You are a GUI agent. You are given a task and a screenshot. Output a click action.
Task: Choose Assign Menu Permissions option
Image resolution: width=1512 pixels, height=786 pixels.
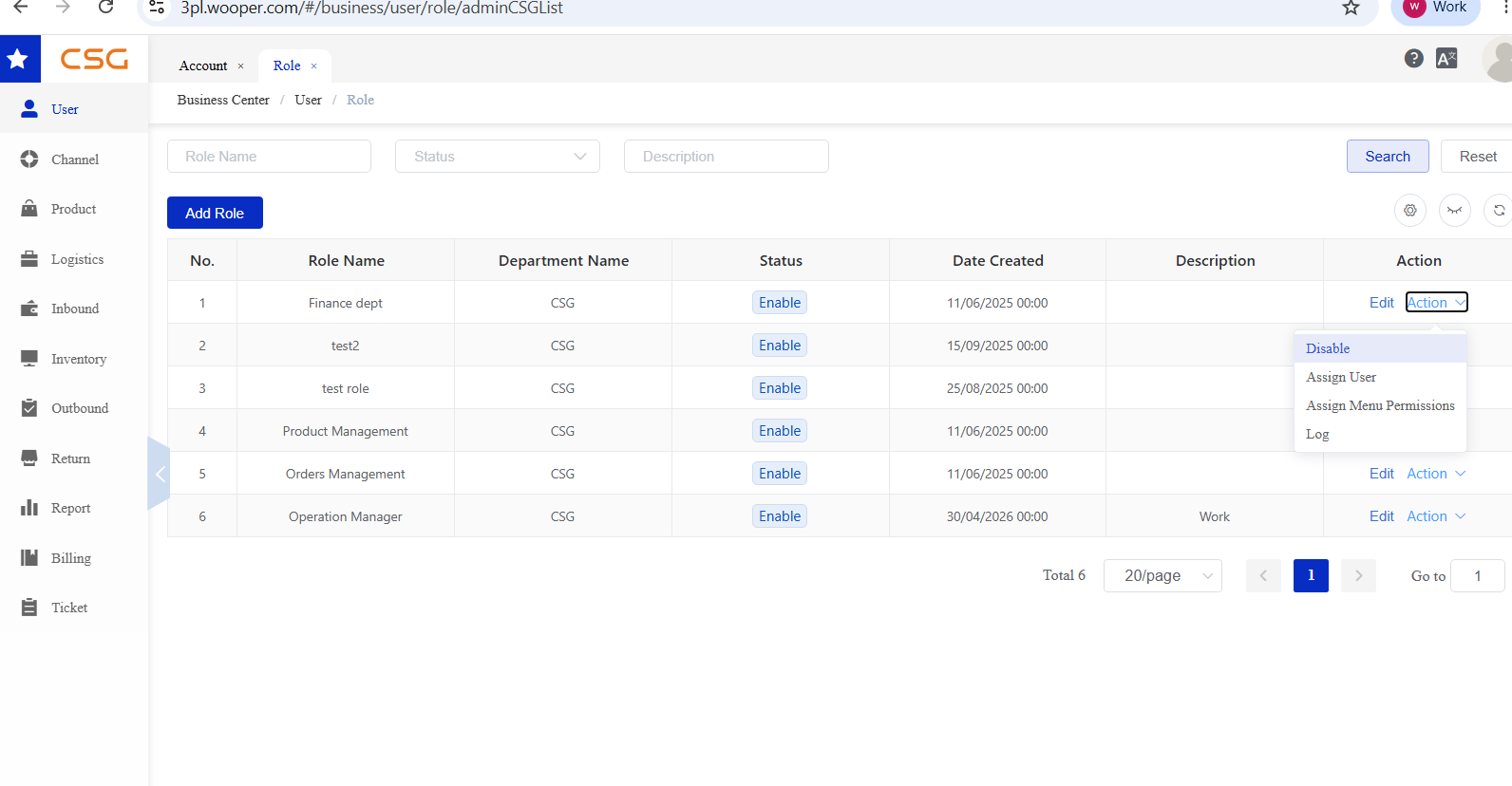1380,405
